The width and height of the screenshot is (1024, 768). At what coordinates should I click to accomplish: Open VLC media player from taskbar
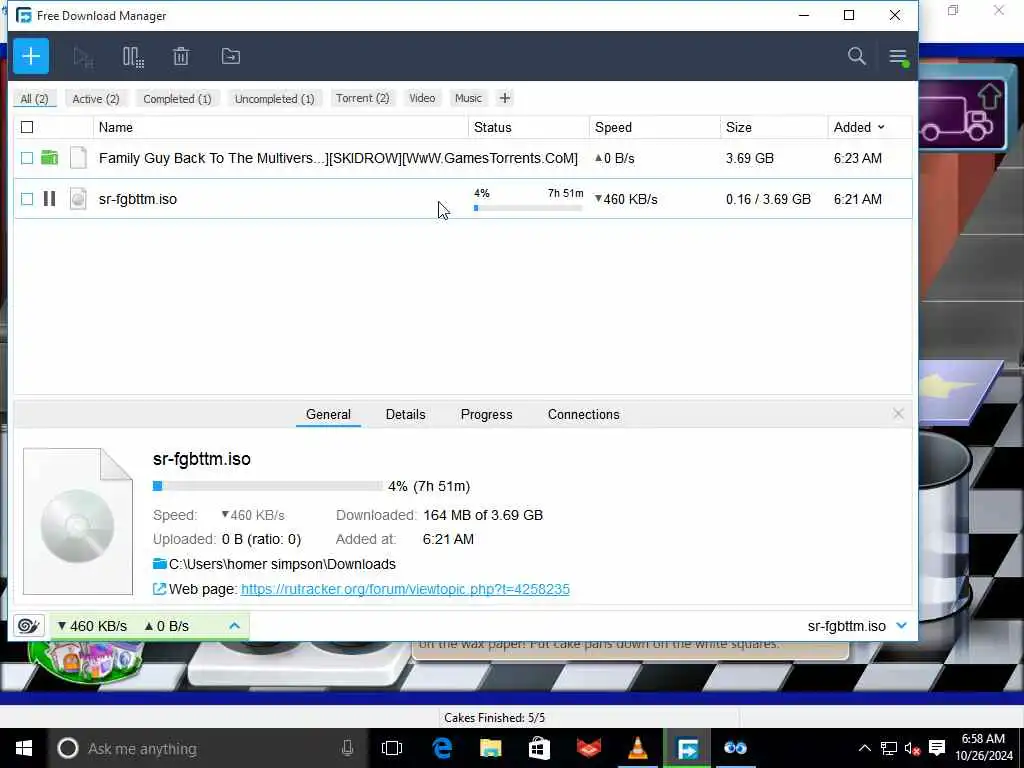[637, 748]
